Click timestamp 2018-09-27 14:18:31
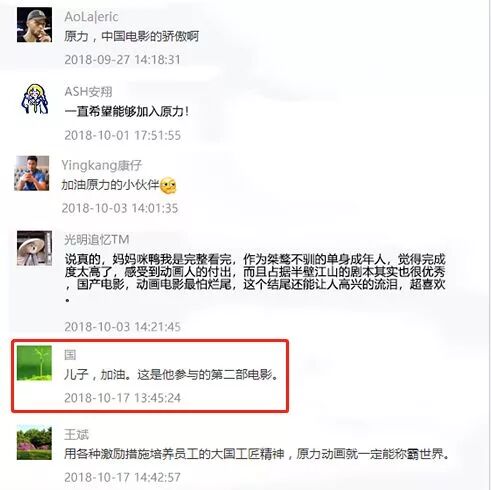 coord(122,60)
